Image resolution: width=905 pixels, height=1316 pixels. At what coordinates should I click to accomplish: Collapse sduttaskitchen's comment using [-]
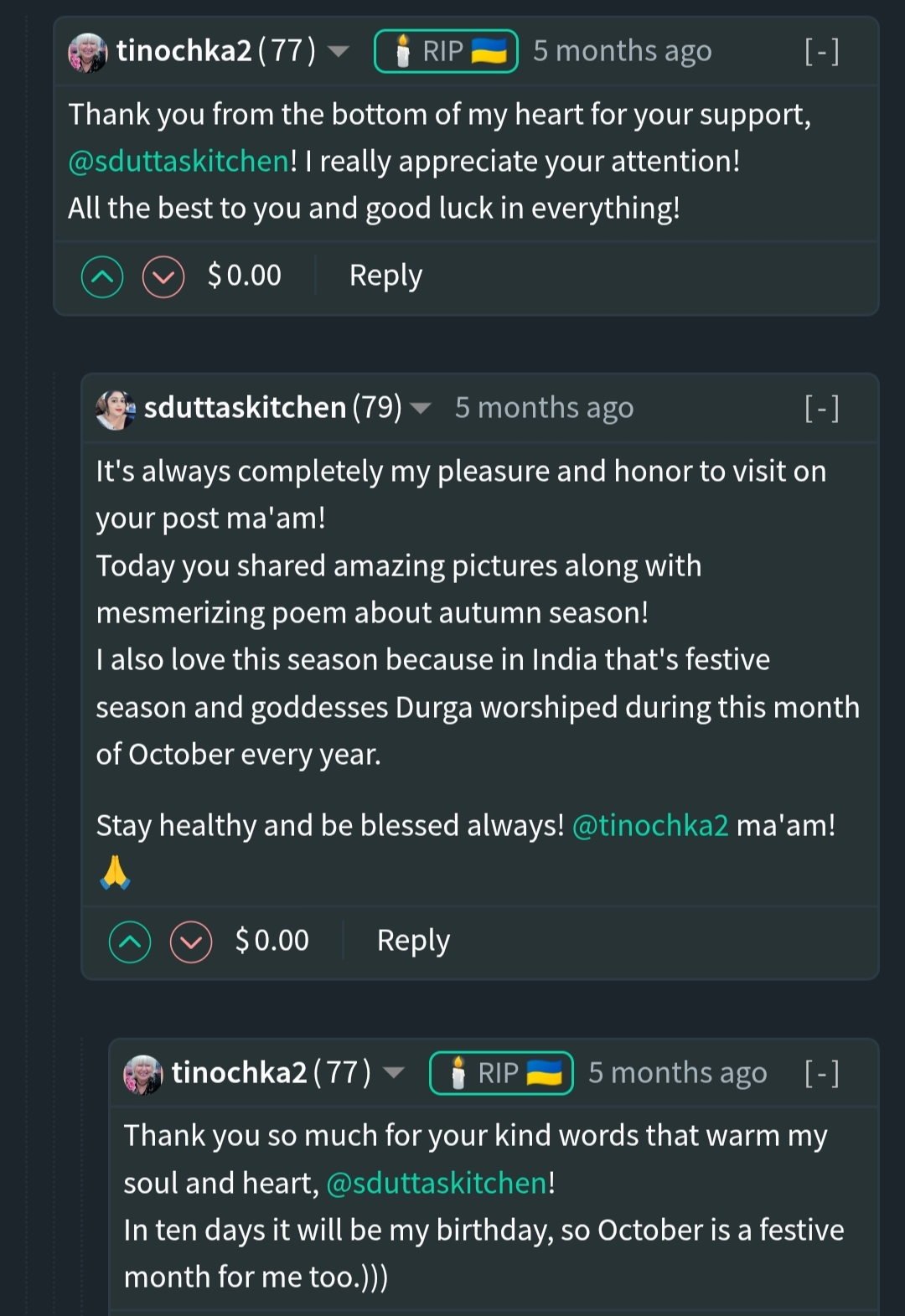point(821,409)
